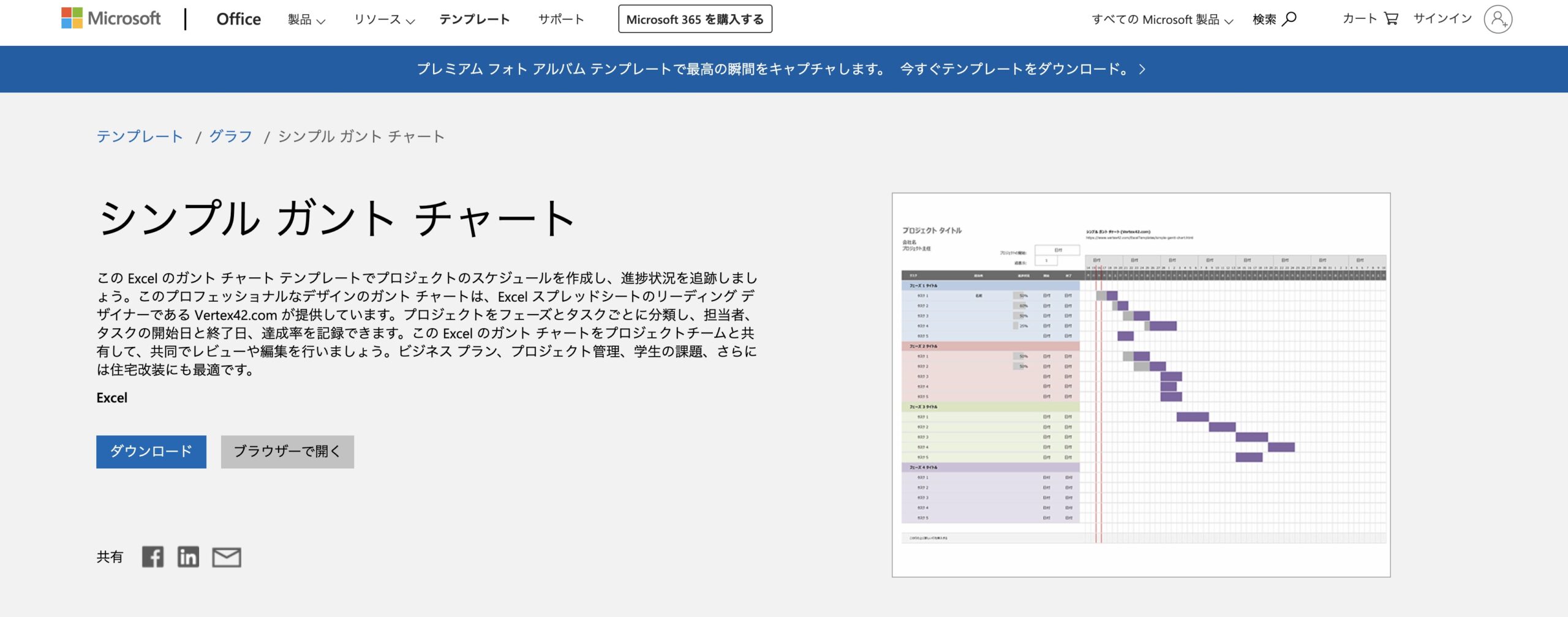Click the blue ダウンロード button

point(151,452)
